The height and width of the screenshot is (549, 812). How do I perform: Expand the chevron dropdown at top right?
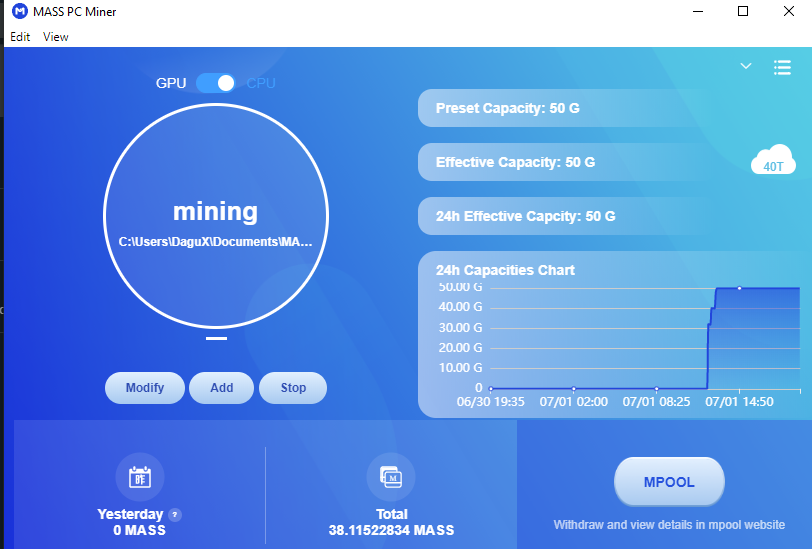point(745,66)
